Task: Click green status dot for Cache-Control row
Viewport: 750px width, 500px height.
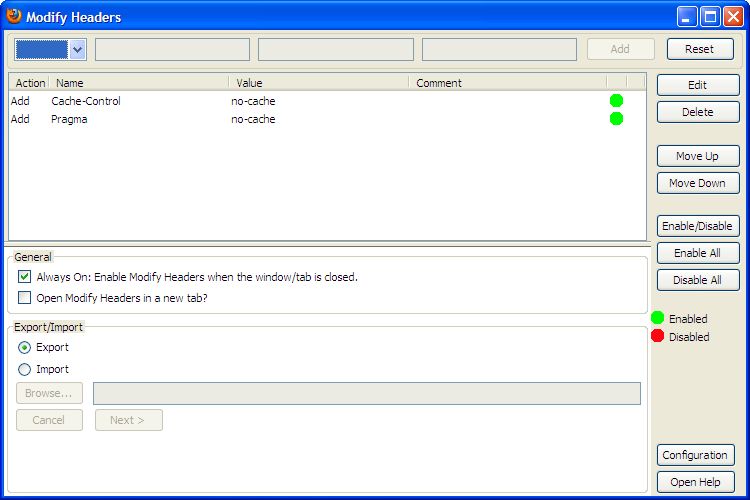Action: tap(616, 101)
